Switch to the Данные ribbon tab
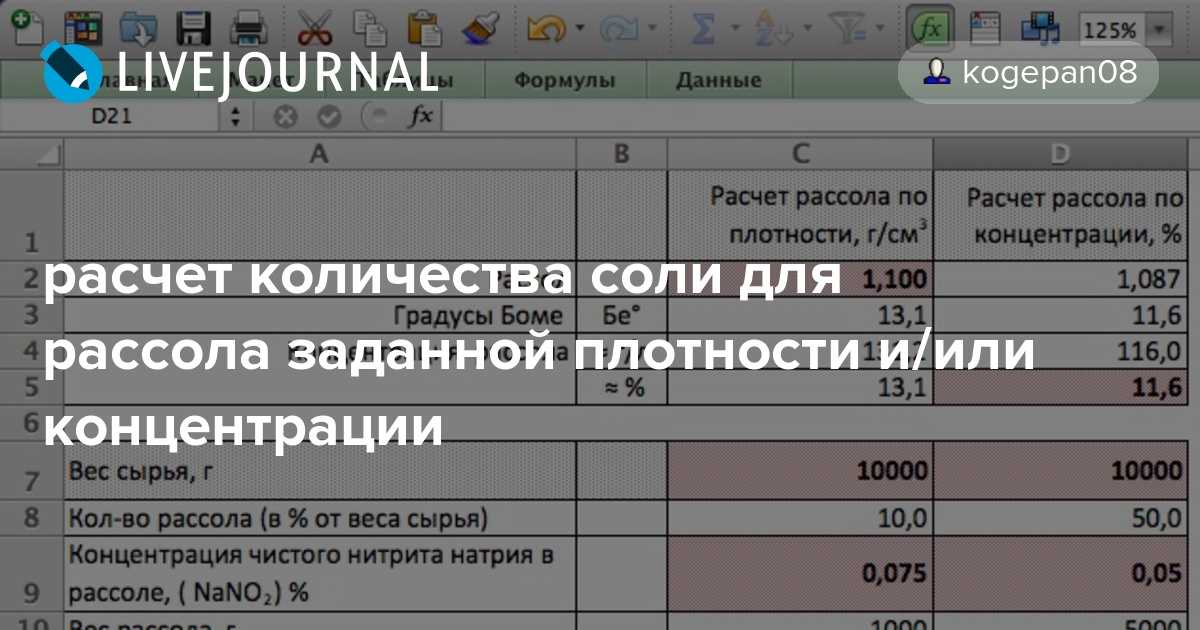The image size is (1200, 630). click(717, 81)
